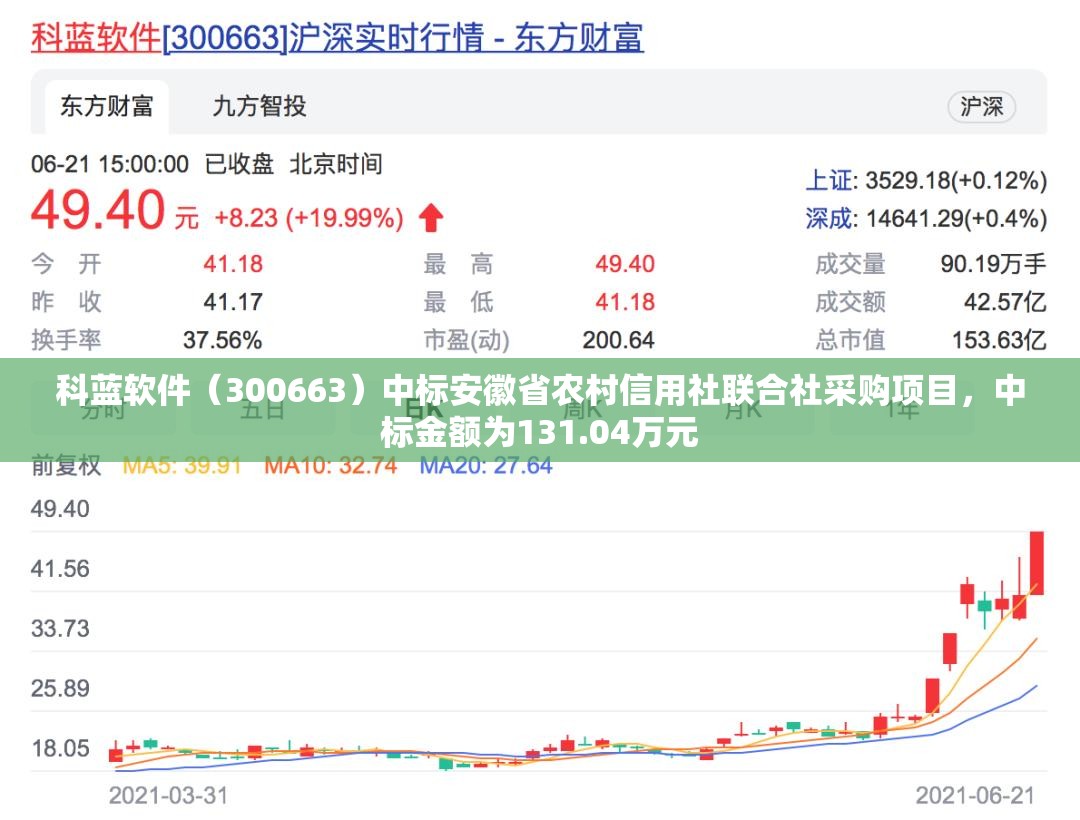Click the 沪深 market badge button
Screen dimensions: 1080x820
(x=982, y=107)
